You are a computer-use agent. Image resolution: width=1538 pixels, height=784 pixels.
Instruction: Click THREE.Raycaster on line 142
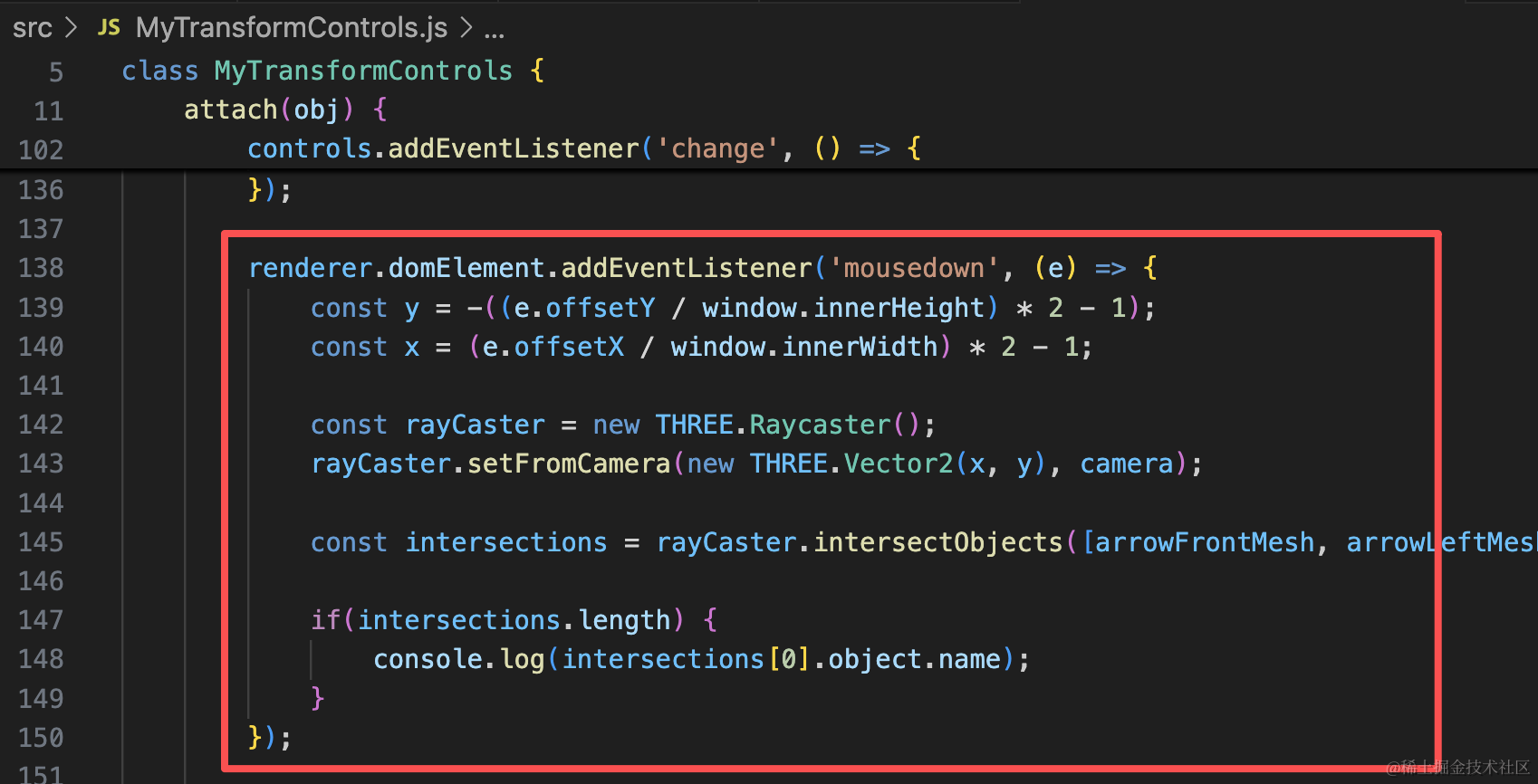774,425
